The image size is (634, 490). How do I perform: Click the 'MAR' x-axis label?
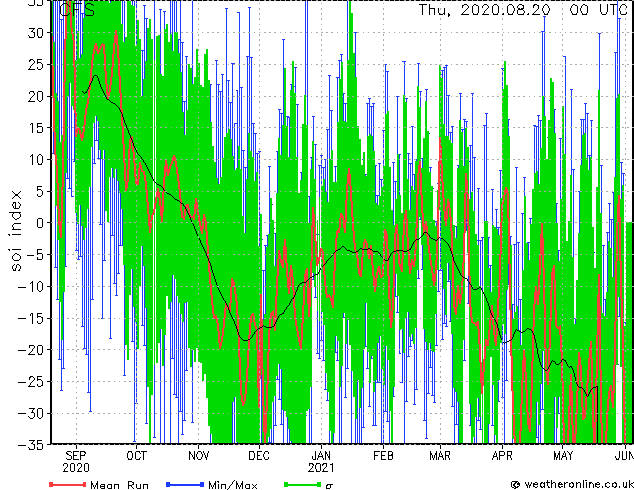click(440, 456)
